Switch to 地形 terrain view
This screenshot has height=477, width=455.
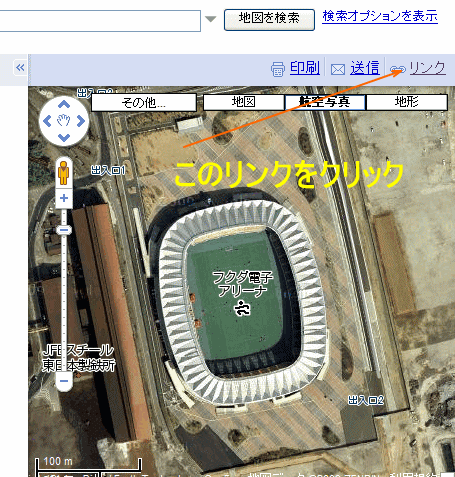[407, 102]
